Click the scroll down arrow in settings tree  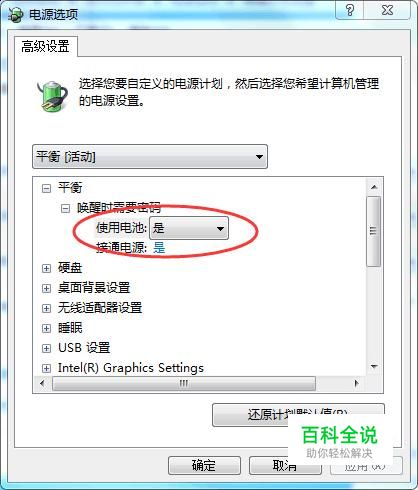[x=374, y=367]
